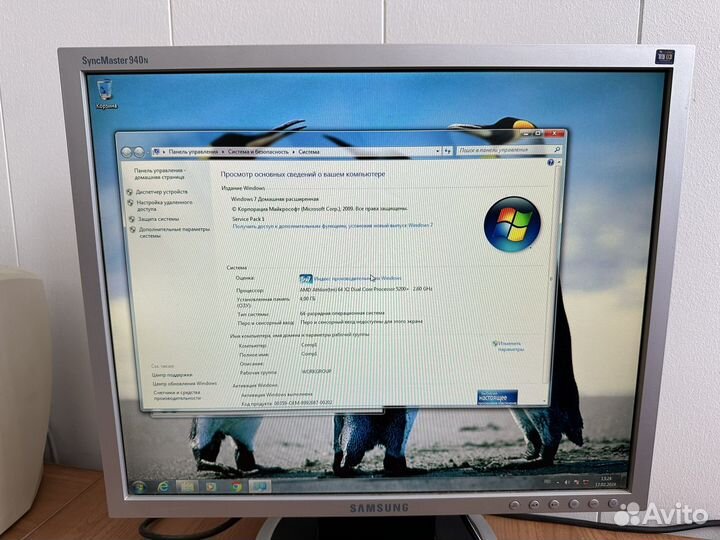Open Защита системы link

(158, 219)
